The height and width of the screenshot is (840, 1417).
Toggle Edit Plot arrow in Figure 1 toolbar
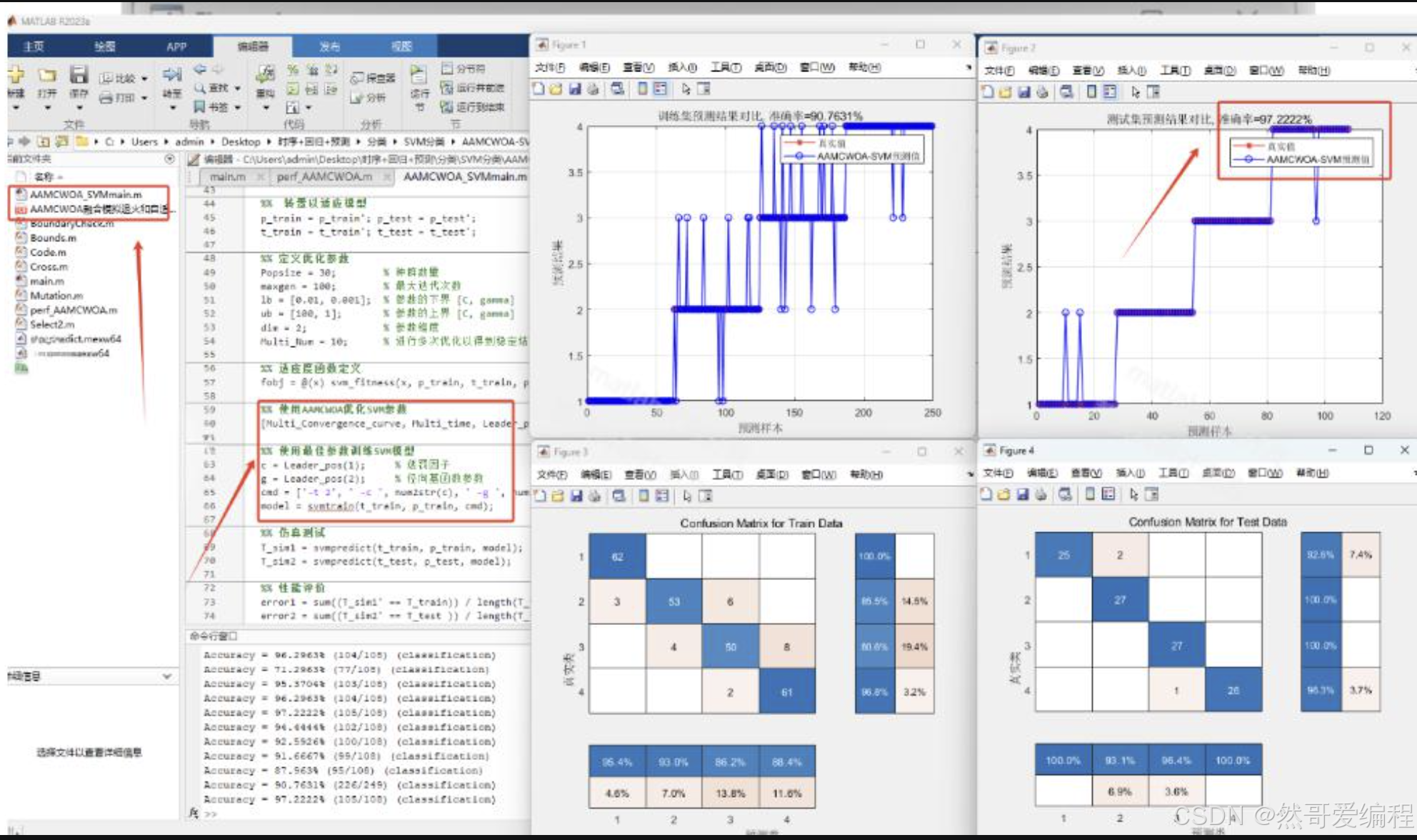point(686,89)
